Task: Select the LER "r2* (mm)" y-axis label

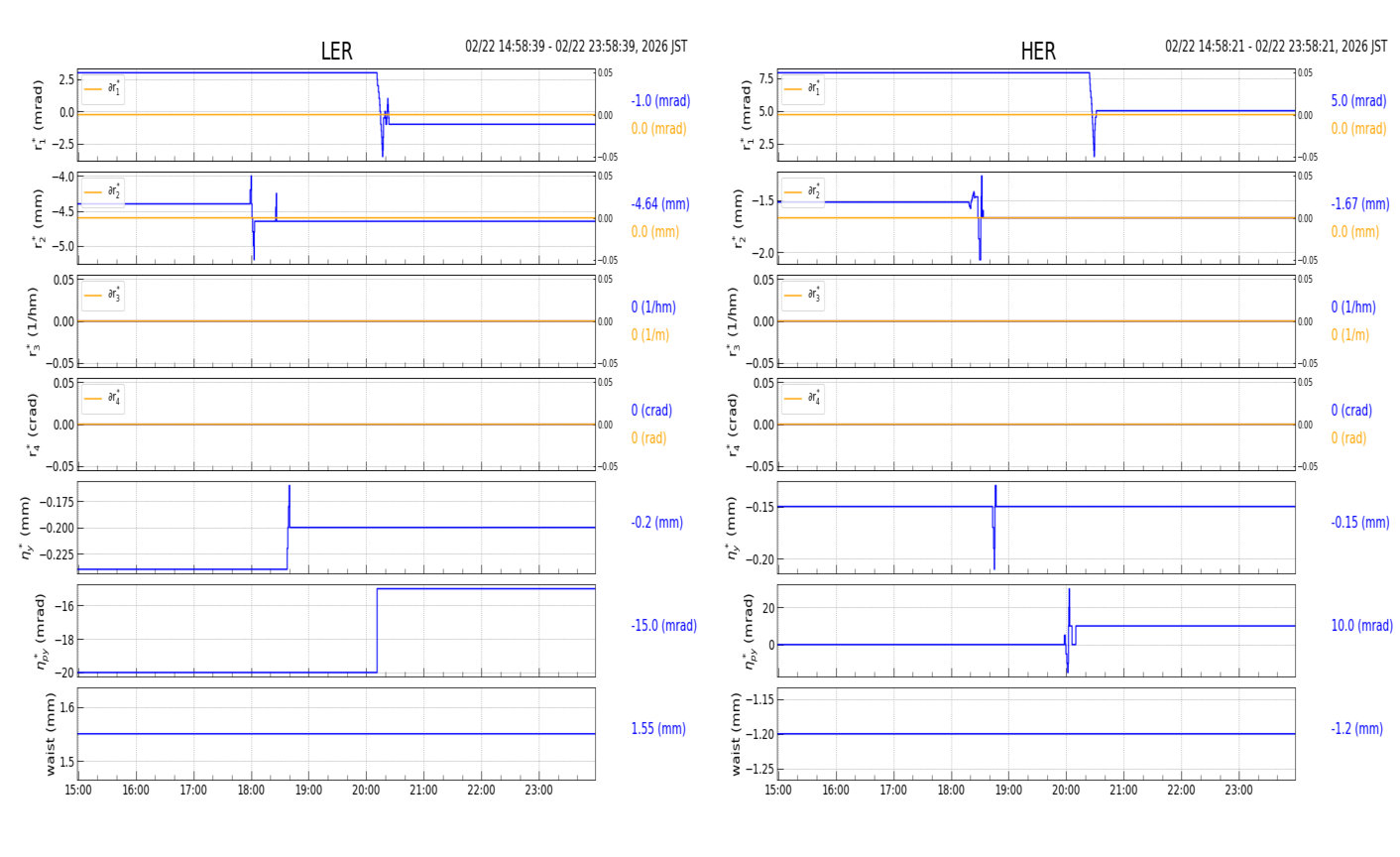Action: 38,219
